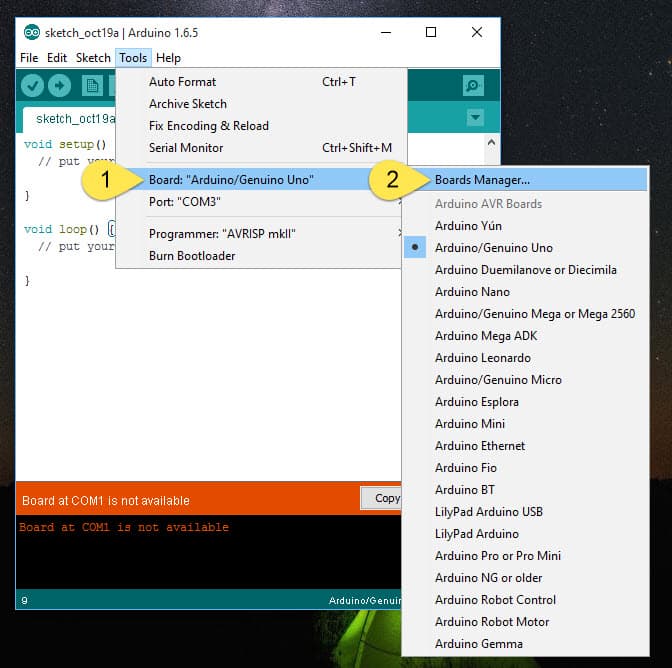Select the Arduino/Genuino Uno board option
Image resolution: width=672 pixels, height=668 pixels.
coord(493,248)
